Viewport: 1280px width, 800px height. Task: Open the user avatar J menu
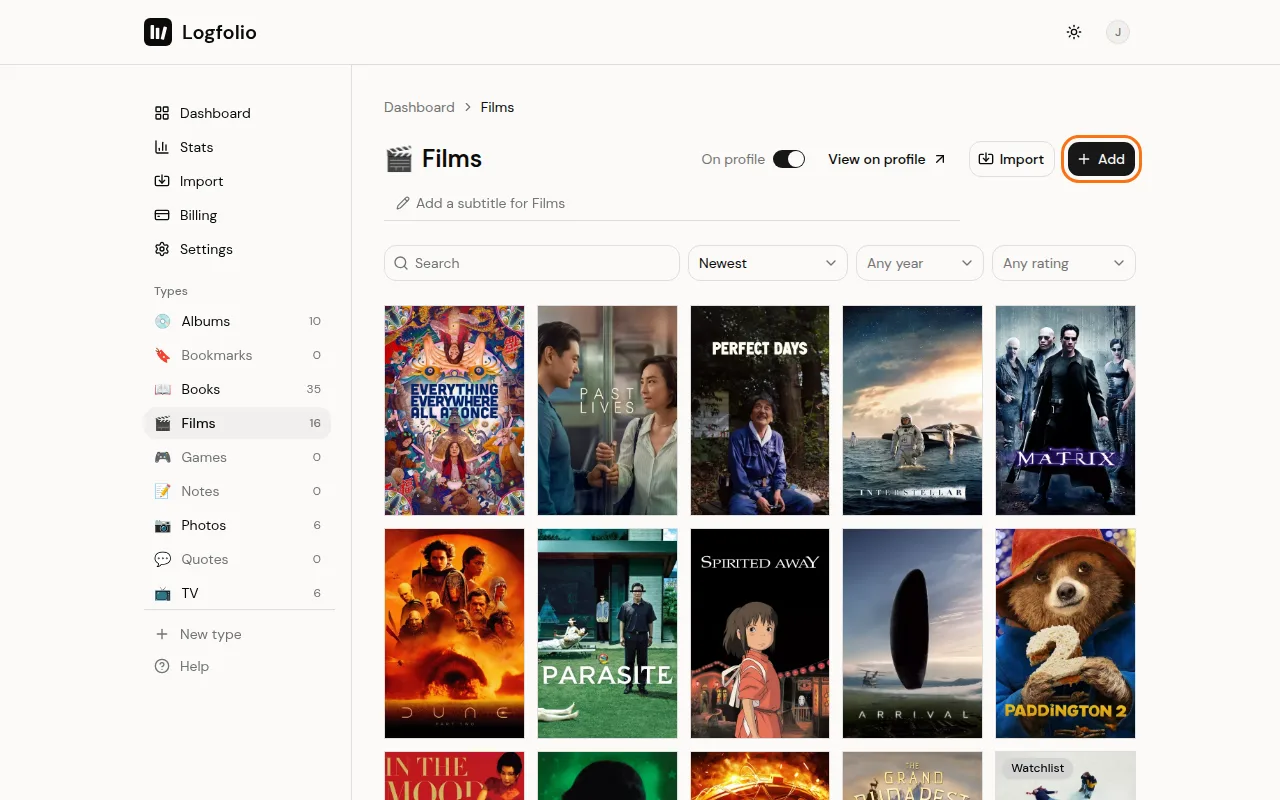coord(1118,32)
